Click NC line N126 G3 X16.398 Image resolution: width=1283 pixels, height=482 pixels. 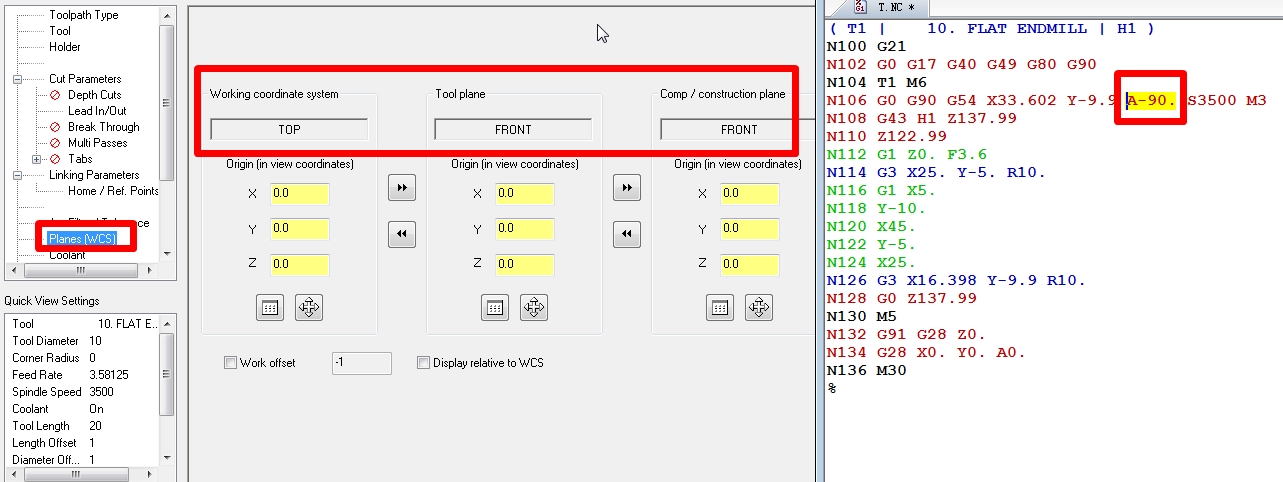point(957,281)
